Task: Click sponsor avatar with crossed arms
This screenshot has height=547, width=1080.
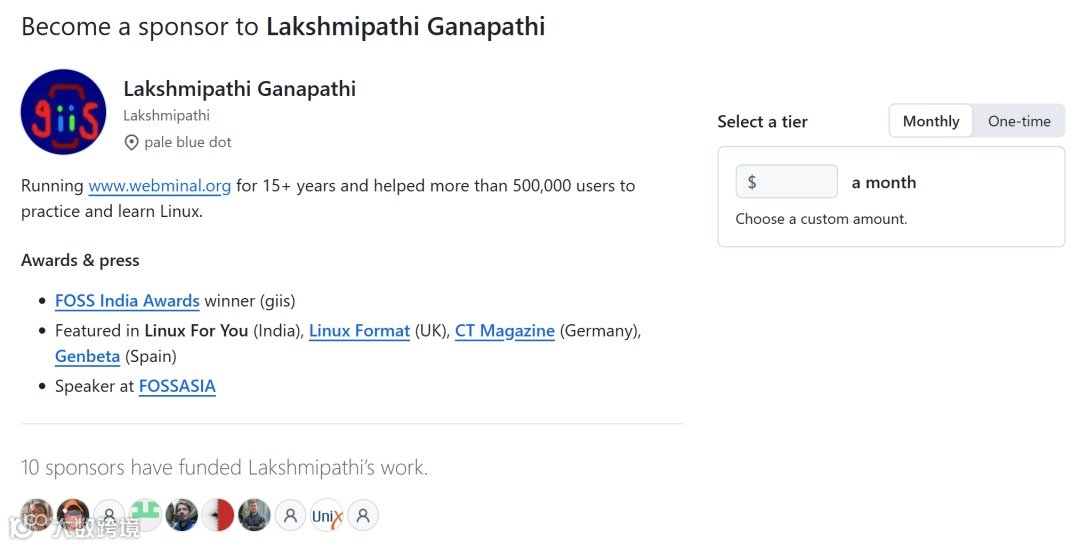Action: coord(254,516)
